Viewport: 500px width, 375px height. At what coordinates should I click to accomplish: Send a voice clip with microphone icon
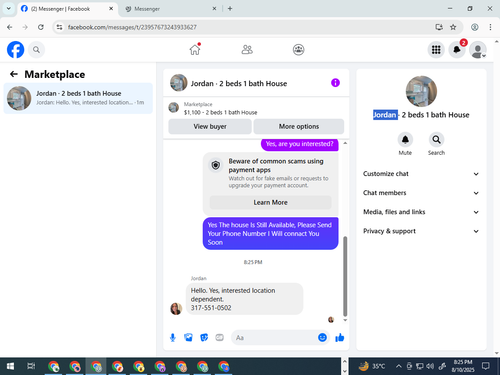(x=173, y=338)
